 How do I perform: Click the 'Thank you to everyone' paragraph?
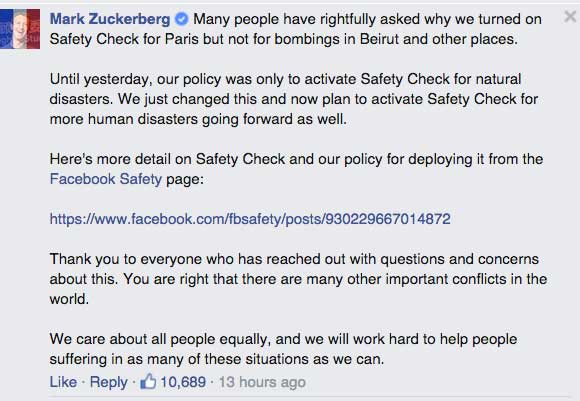pyautogui.click(x=298, y=279)
